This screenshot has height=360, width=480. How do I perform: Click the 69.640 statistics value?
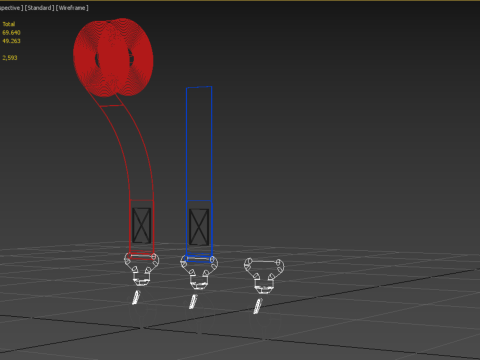tap(11, 33)
